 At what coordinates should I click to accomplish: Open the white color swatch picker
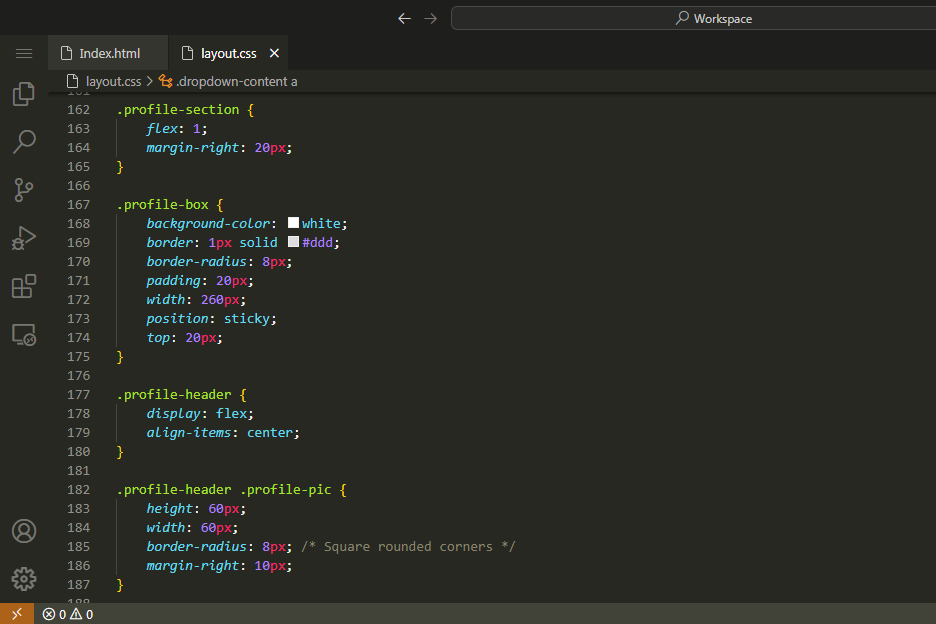point(293,223)
